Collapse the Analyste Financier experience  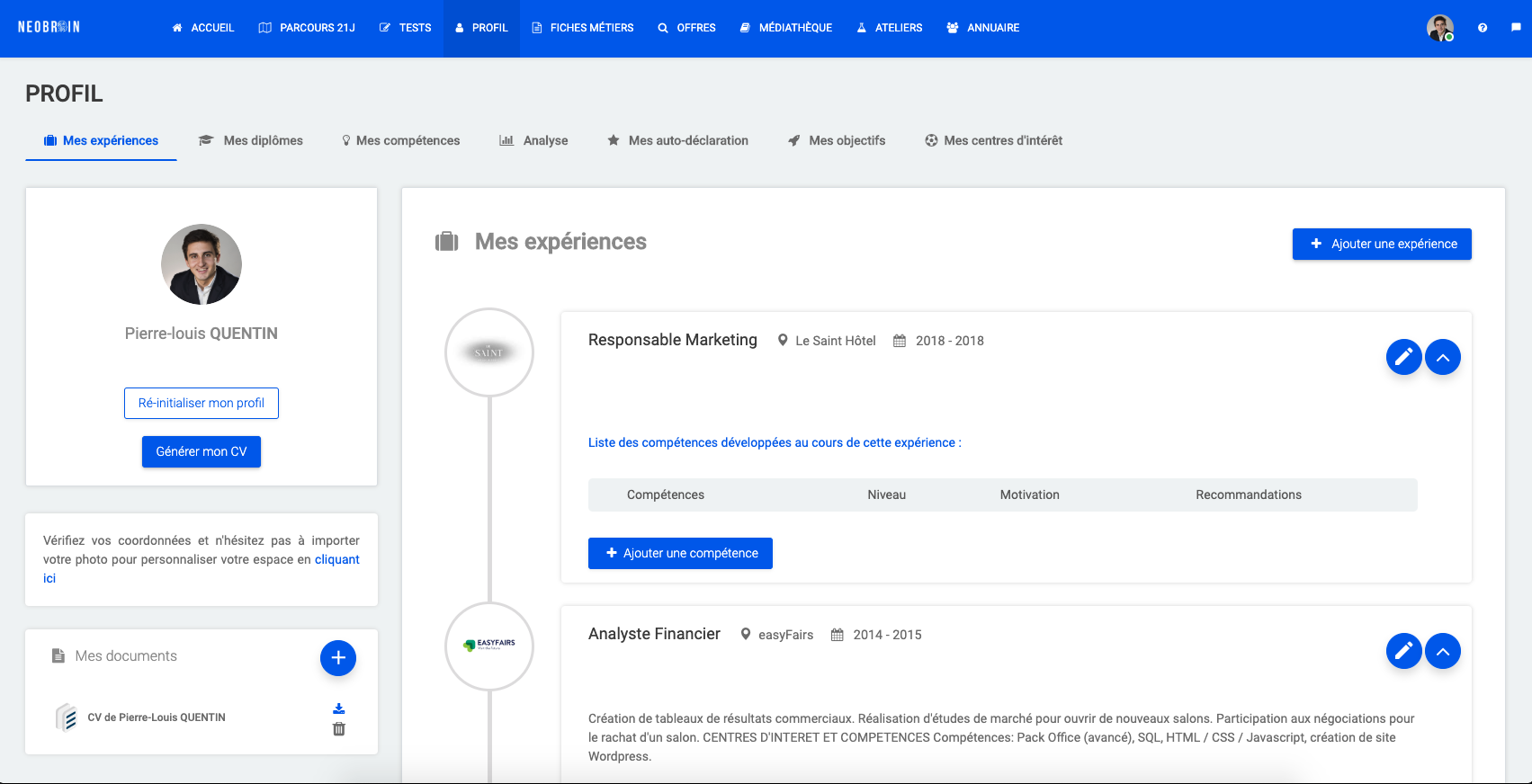(1443, 651)
